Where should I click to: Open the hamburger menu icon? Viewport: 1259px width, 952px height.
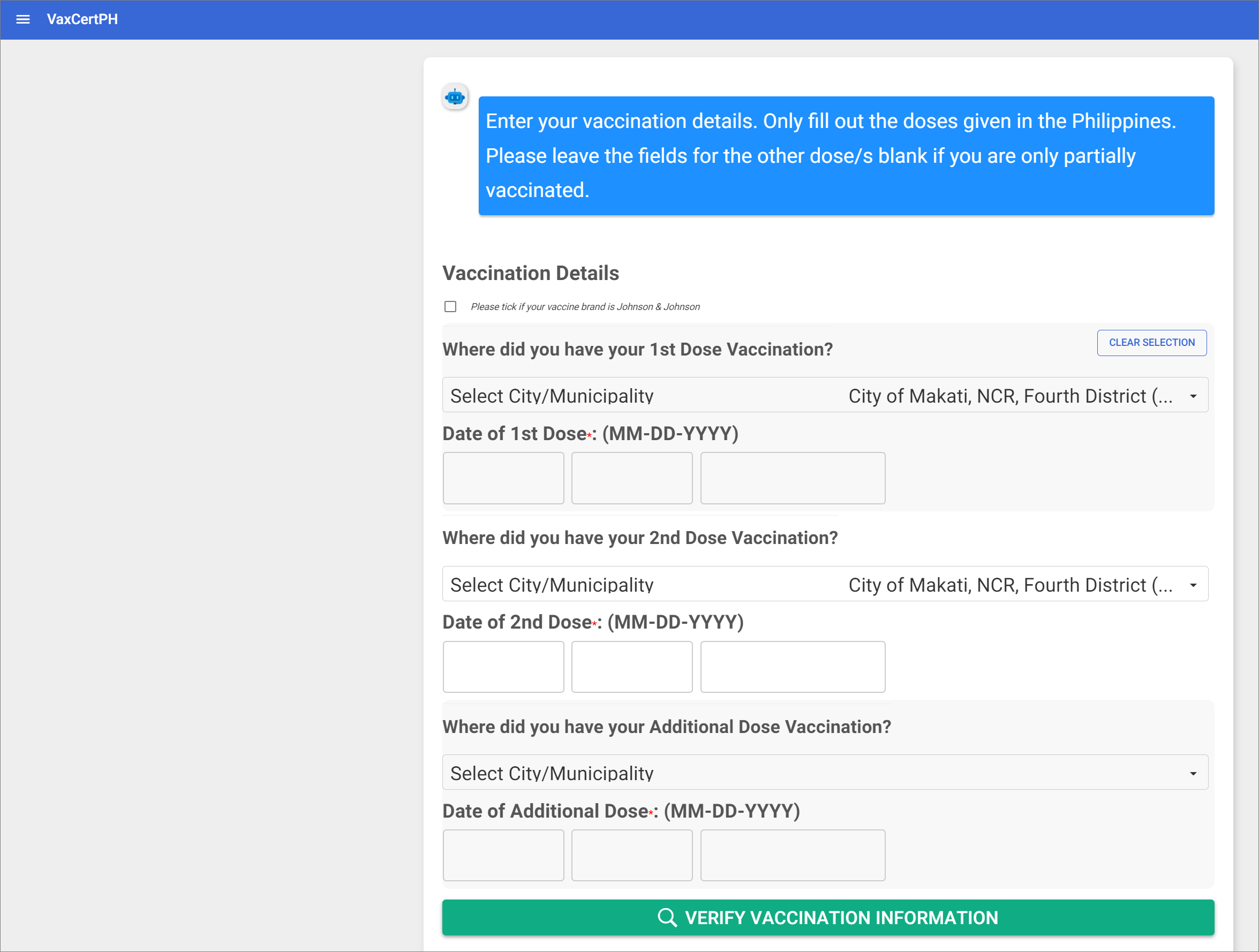[23, 19]
